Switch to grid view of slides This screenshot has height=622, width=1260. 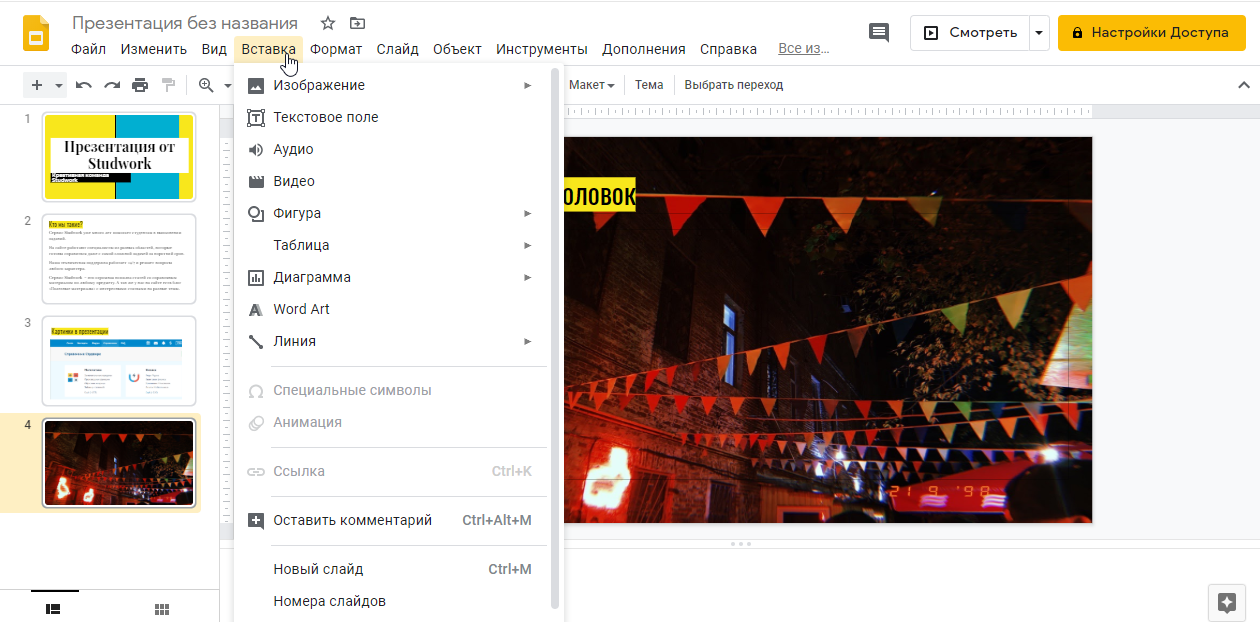(x=161, y=609)
